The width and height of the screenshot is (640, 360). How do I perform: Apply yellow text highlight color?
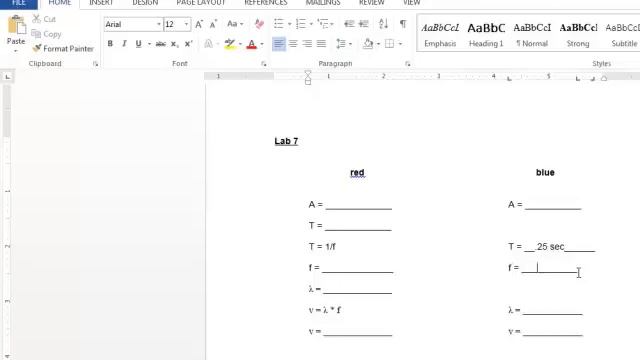(x=230, y=44)
